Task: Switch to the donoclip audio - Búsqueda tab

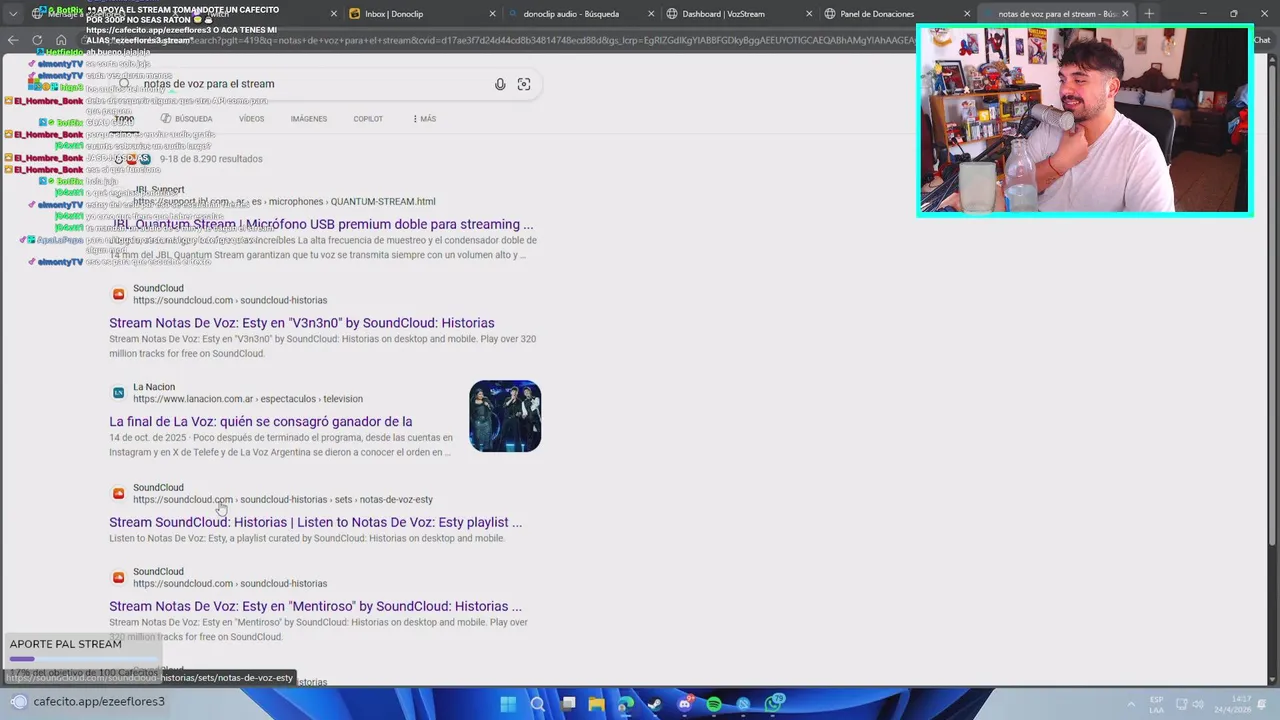Action: click(581, 14)
